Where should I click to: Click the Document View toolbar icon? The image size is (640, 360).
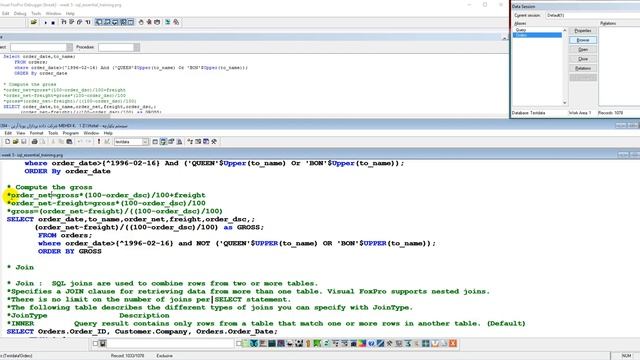pos(179,142)
